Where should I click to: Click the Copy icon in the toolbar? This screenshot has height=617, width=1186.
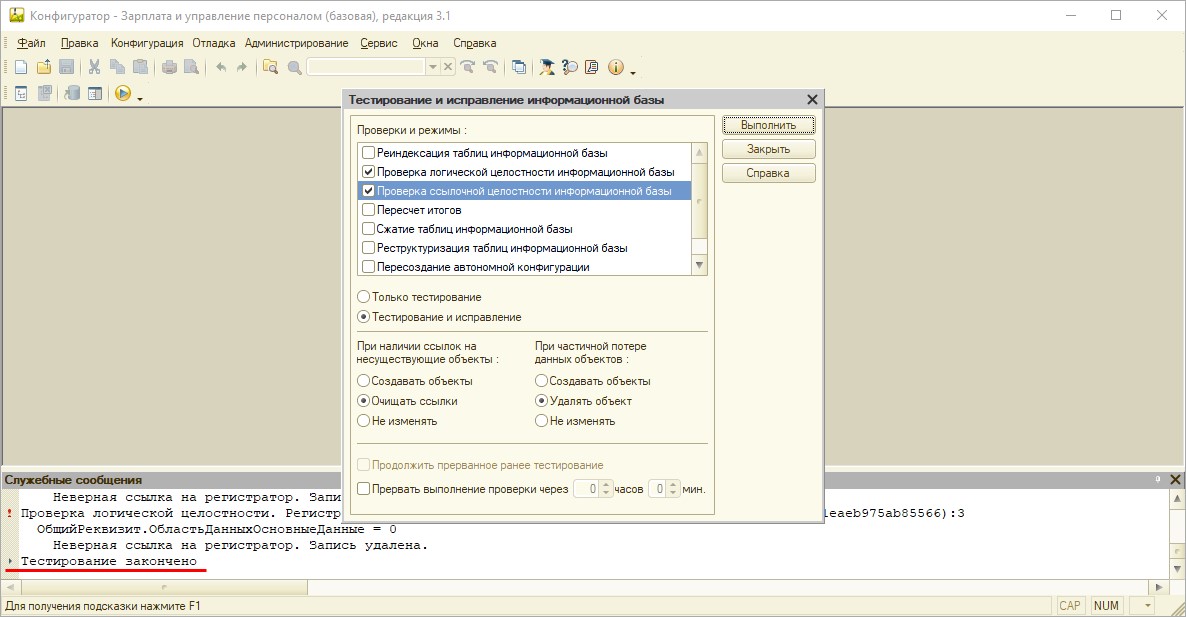117,67
